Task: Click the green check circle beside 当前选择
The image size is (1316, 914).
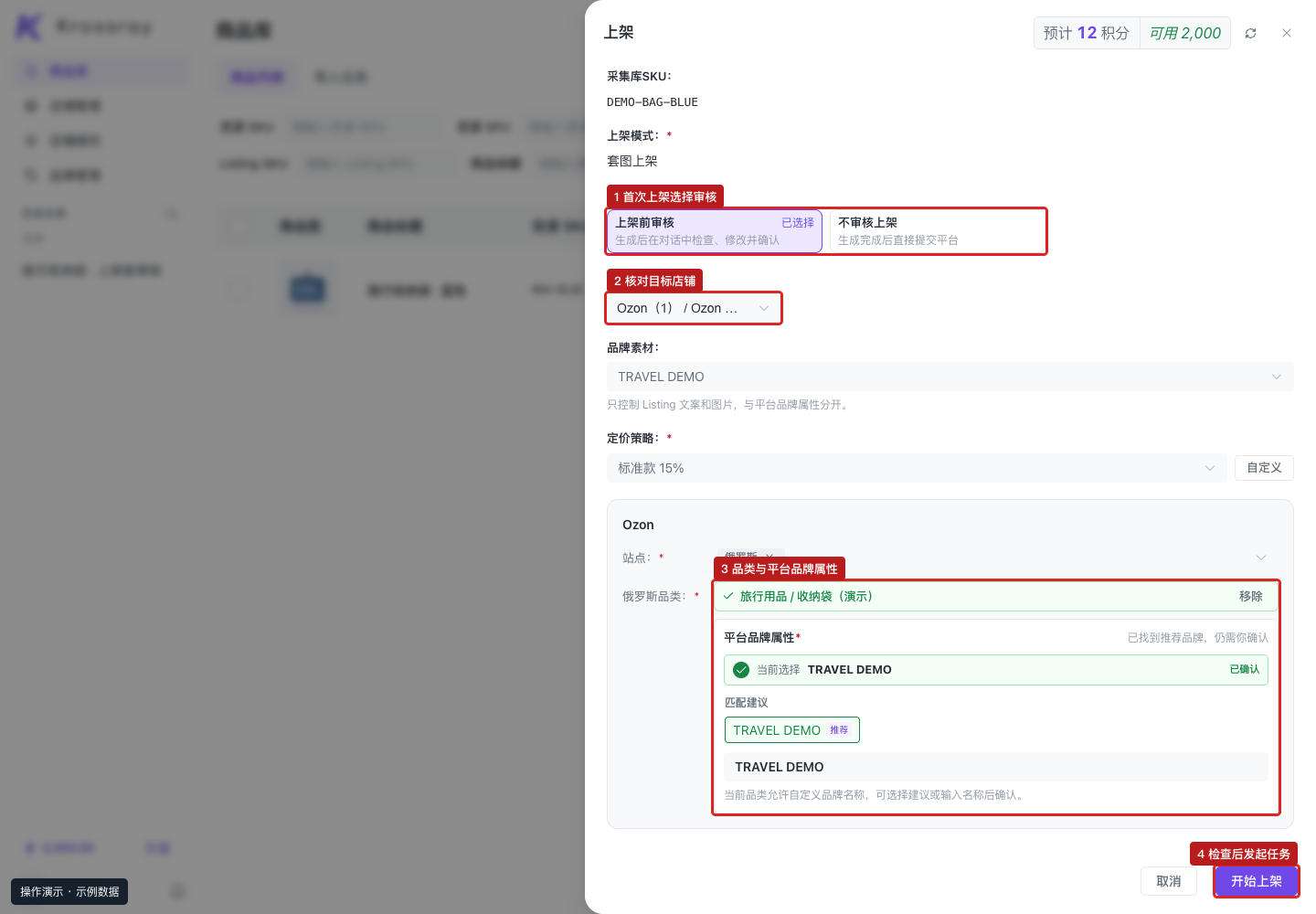Action: (741, 670)
